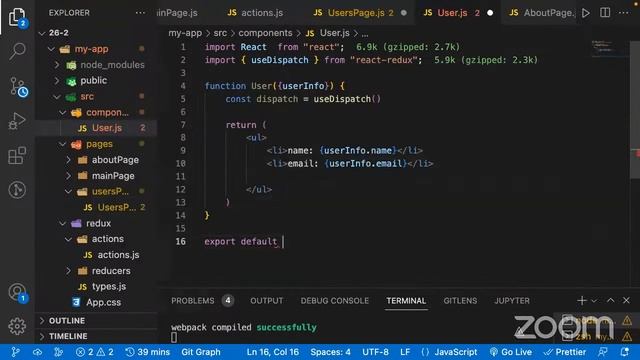Image resolution: width=640 pixels, height=360 pixels.
Task: Open the Source Control view icon
Action: click(x=18, y=87)
